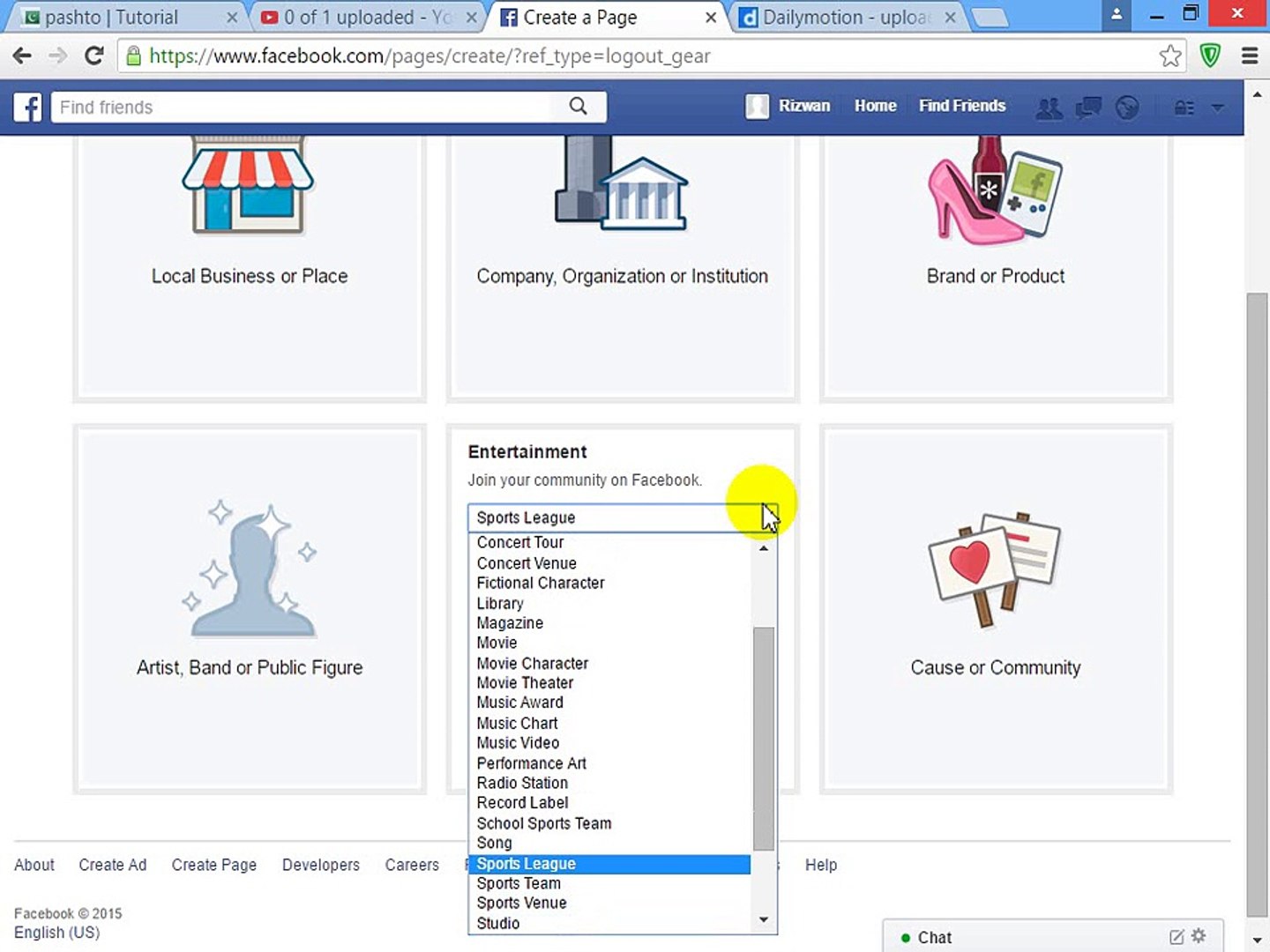The width and height of the screenshot is (1270, 952).
Task: Open the About footer link
Action: click(x=34, y=865)
